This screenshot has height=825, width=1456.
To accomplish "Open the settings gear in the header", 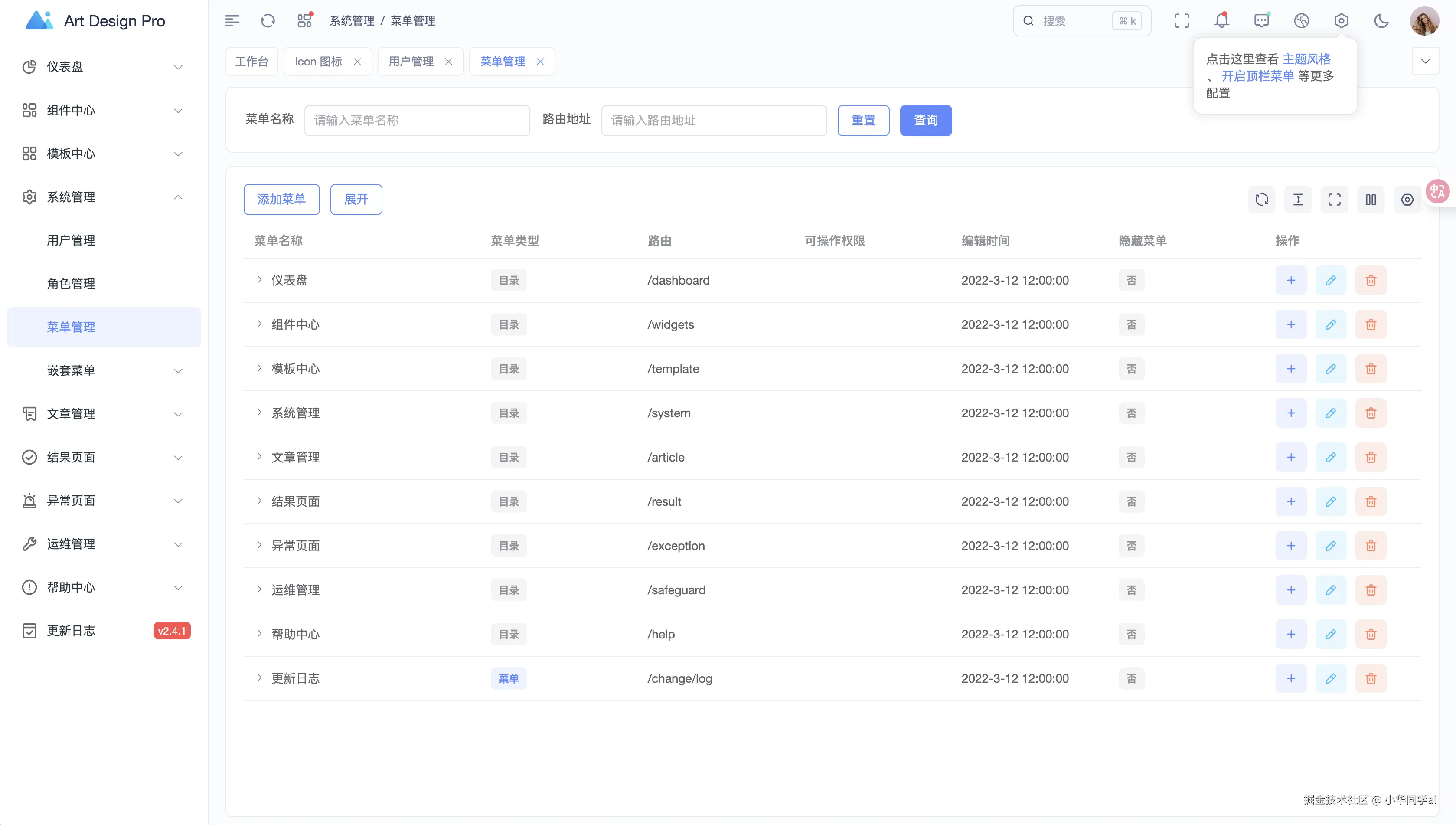I will coord(1341,21).
